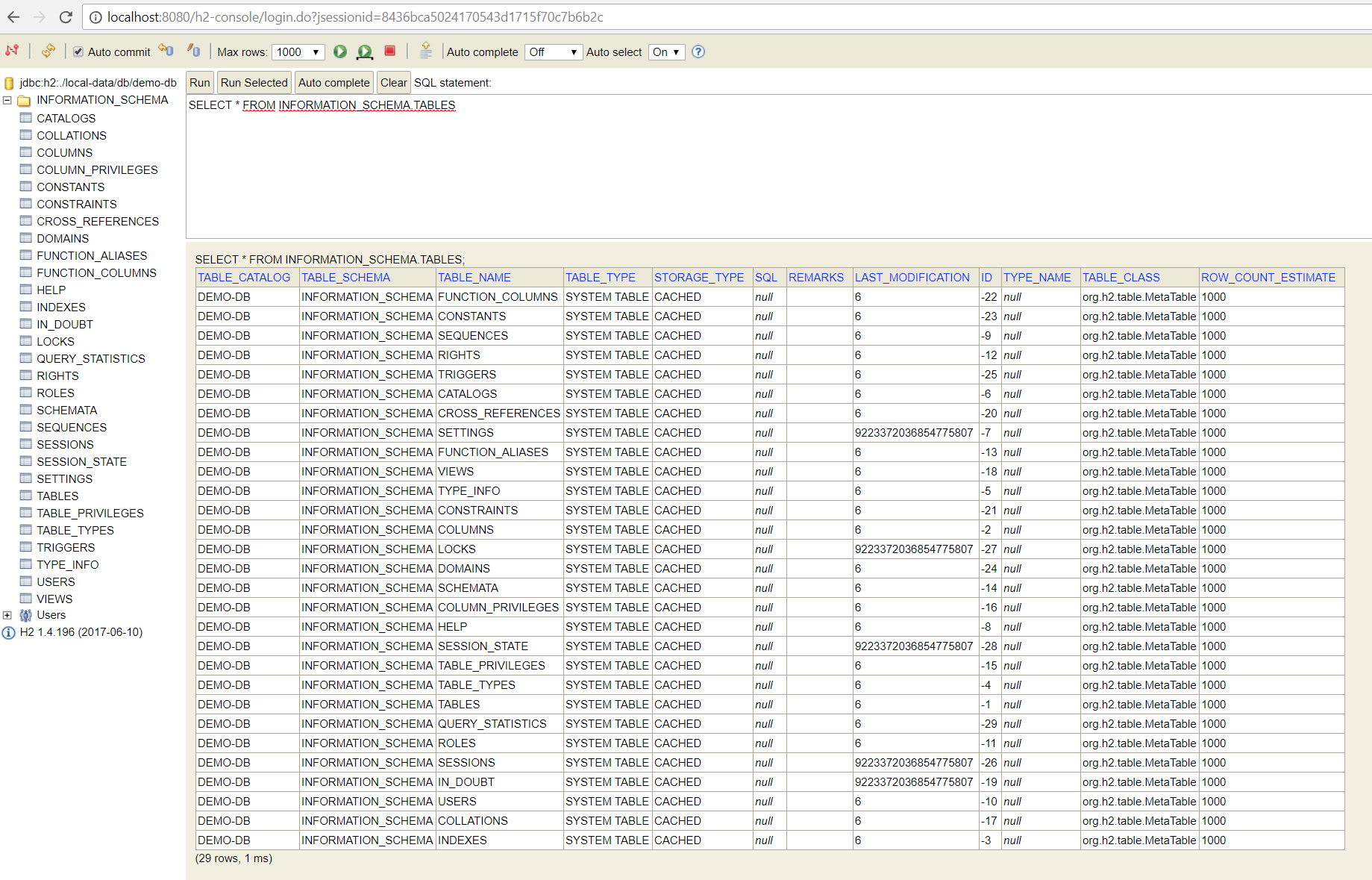Expand the Users tree node
Screen dimensions: 1372x880
pos(7,615)
